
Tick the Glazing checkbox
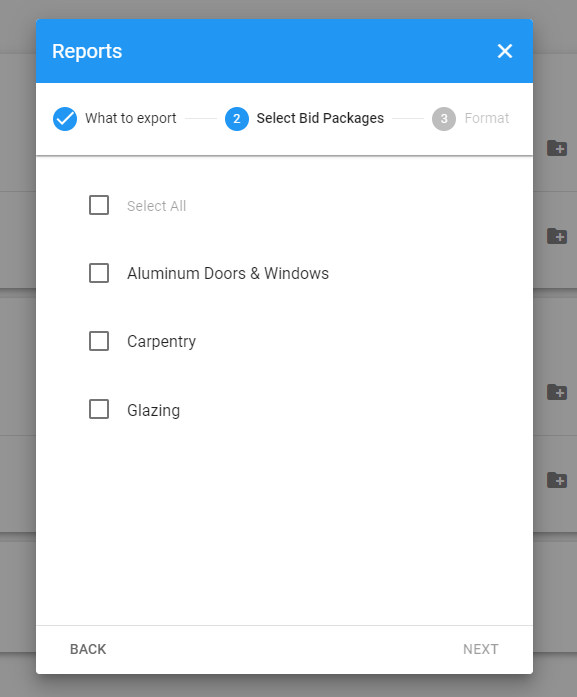[99, 409]
